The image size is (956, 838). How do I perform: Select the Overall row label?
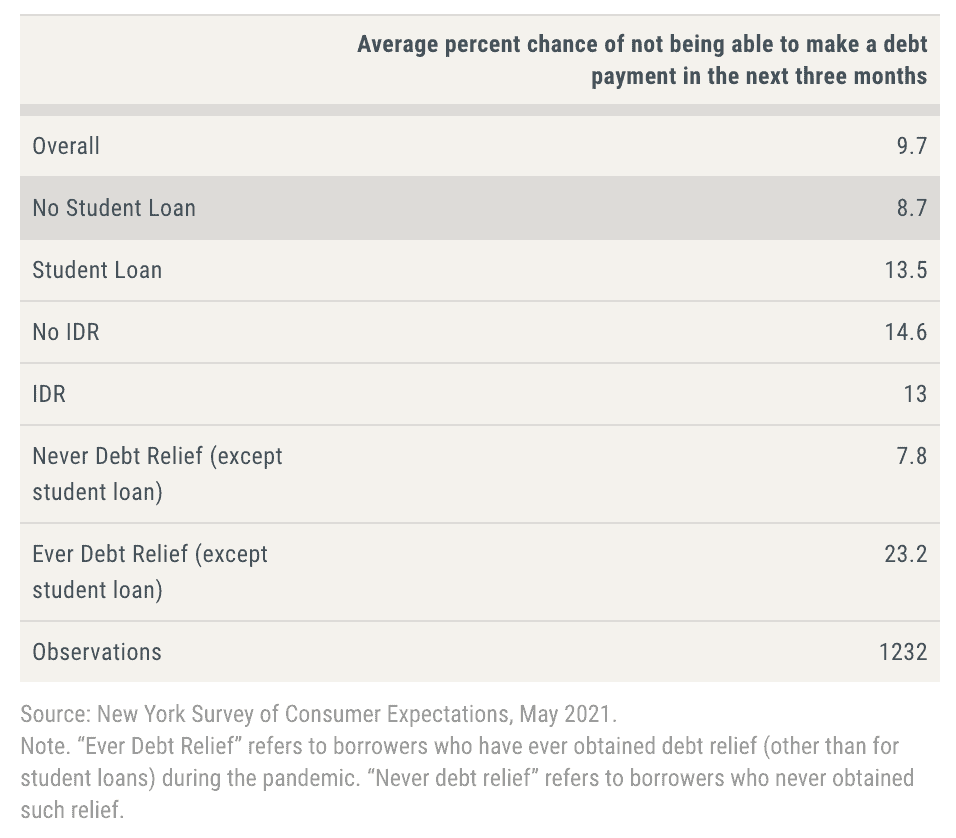tap(66, 146)
